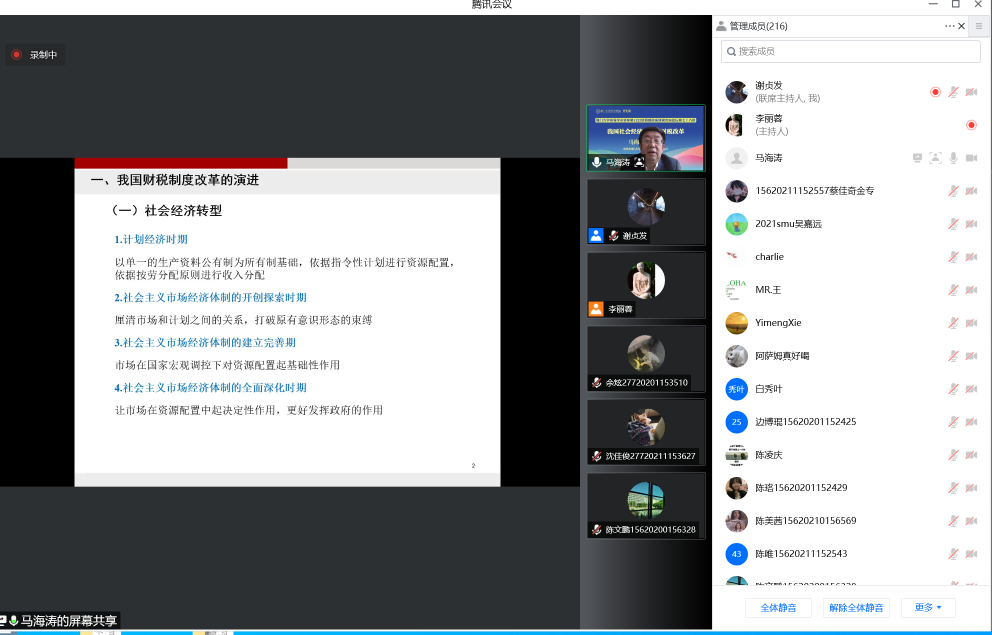
Task: Click 马海涛's camera icon in member list
Action: click(971, 158)
